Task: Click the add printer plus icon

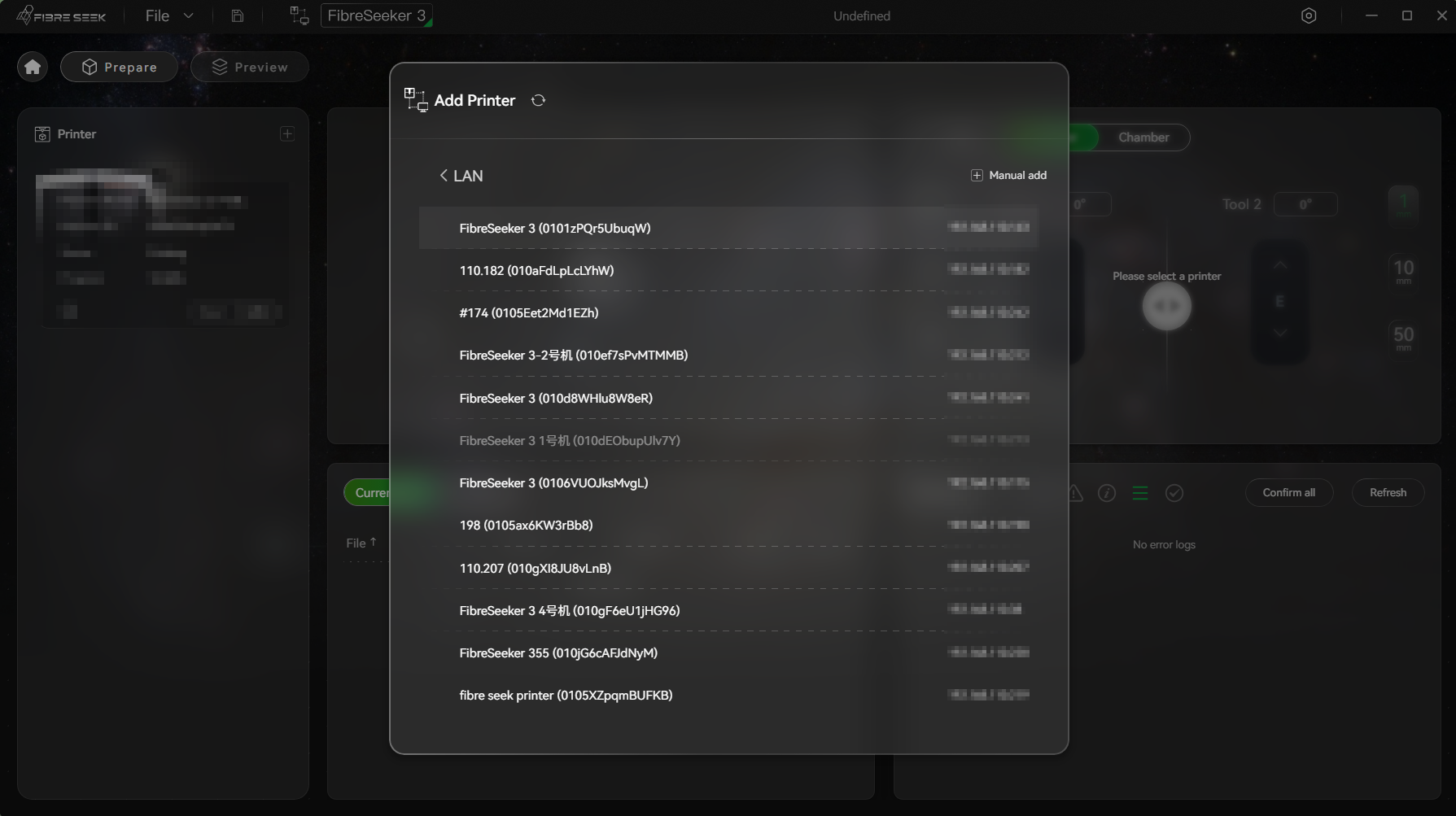Action: point(287,133)
